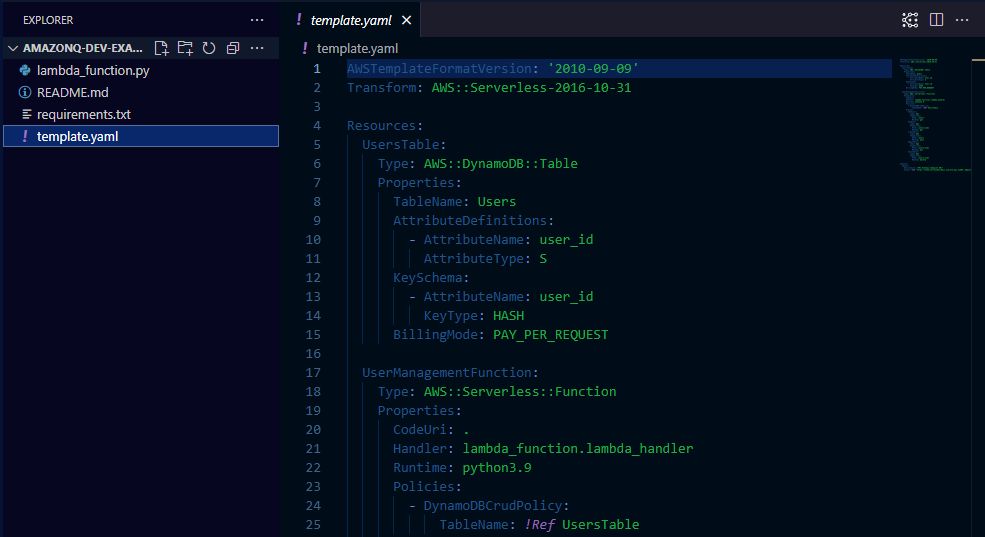Click UserManagementFunction: on line 17
The image size is (985, 537).
tap(450, 372)
